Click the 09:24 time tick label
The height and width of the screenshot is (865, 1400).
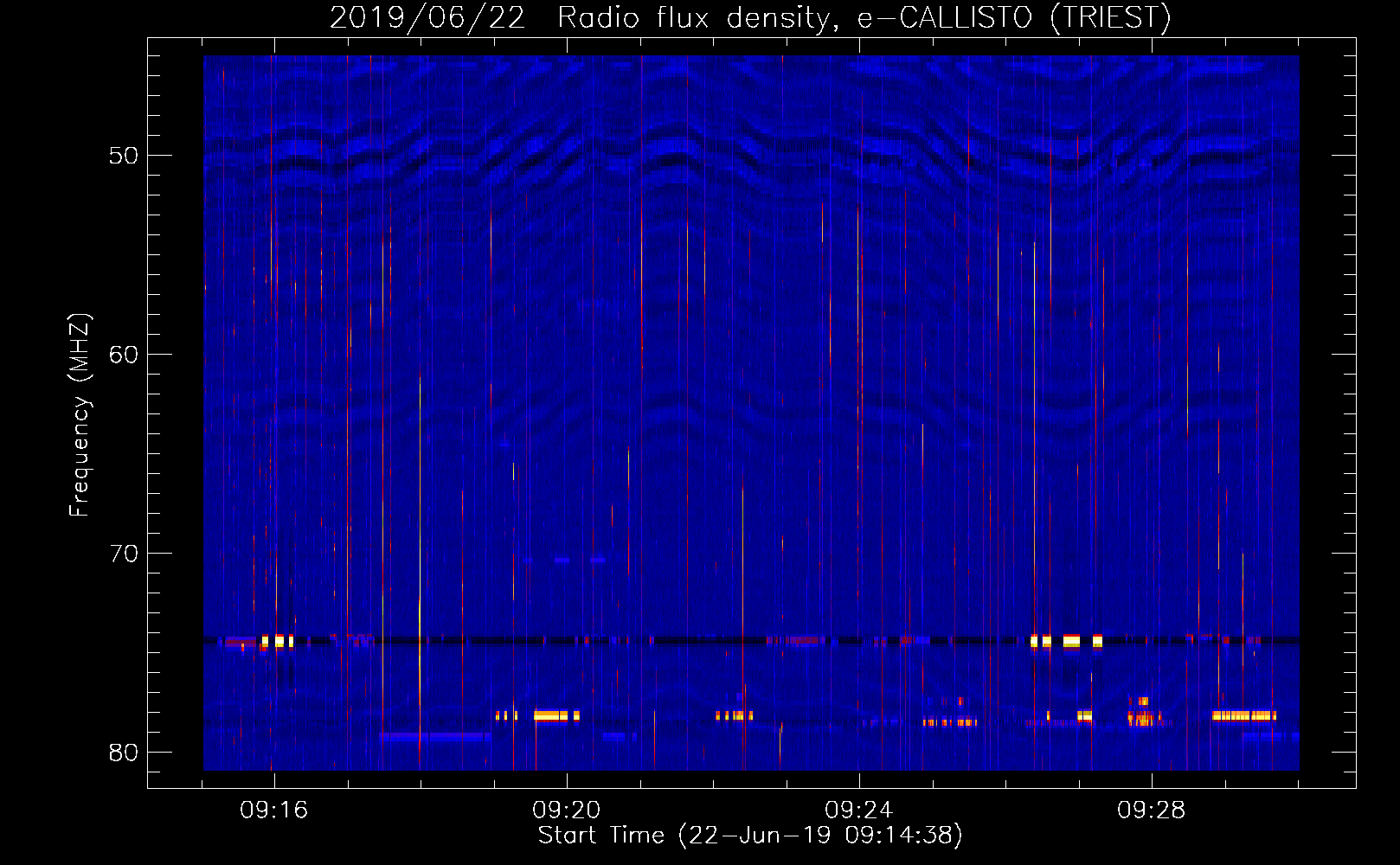point(859,811)
